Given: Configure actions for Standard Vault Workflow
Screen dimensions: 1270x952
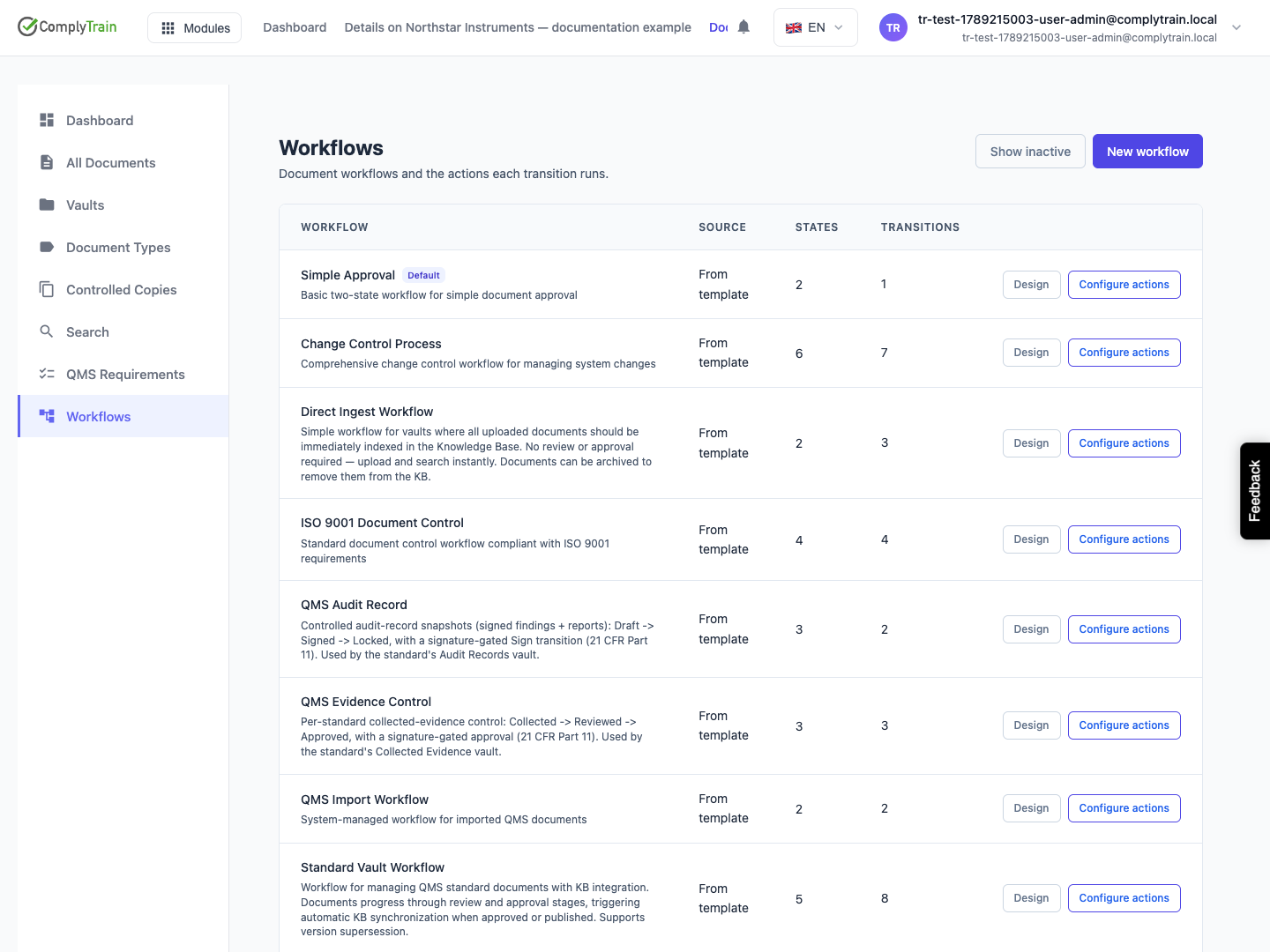Looking at the screenshot, I should coord(1124,898).
